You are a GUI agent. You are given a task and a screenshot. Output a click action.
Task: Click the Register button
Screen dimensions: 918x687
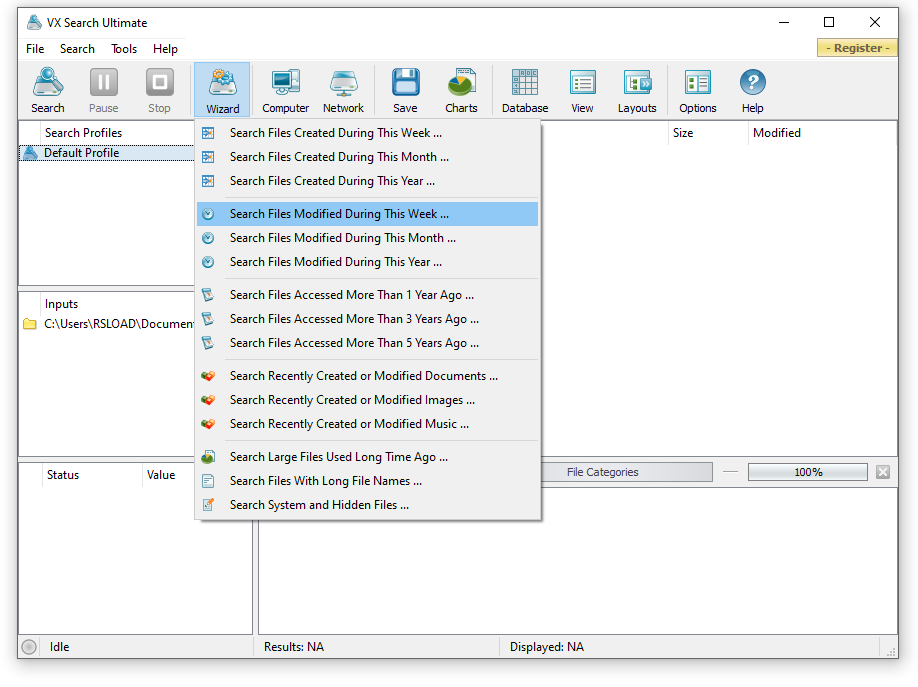pyautogui.click(x=857, y=48)
